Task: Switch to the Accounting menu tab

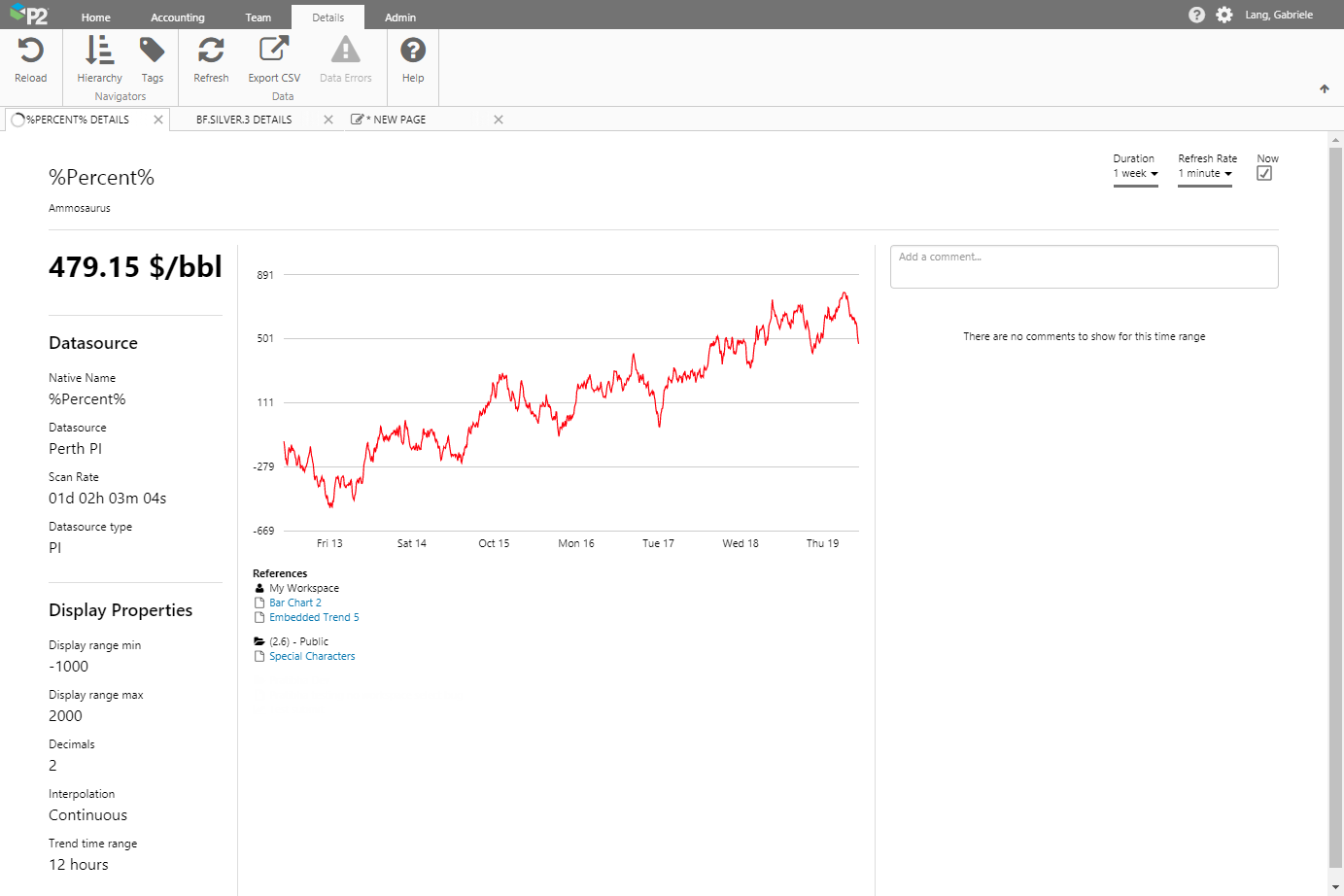Action: click(x=178, y=17)
